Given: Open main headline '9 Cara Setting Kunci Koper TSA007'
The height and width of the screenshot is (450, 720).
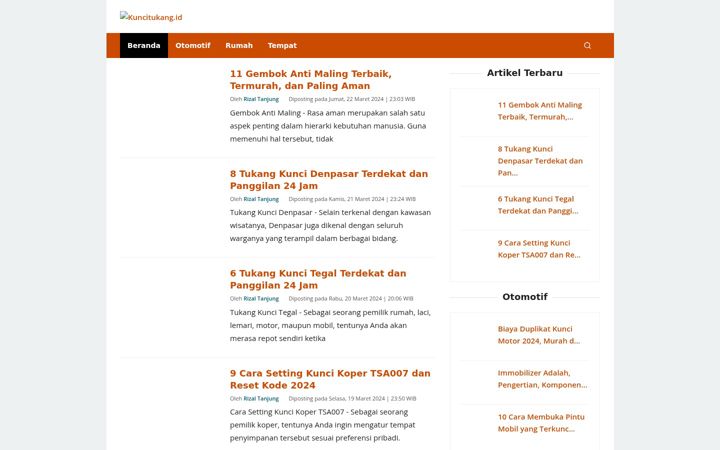Looking at the screenshot, I should coord(330,379).
